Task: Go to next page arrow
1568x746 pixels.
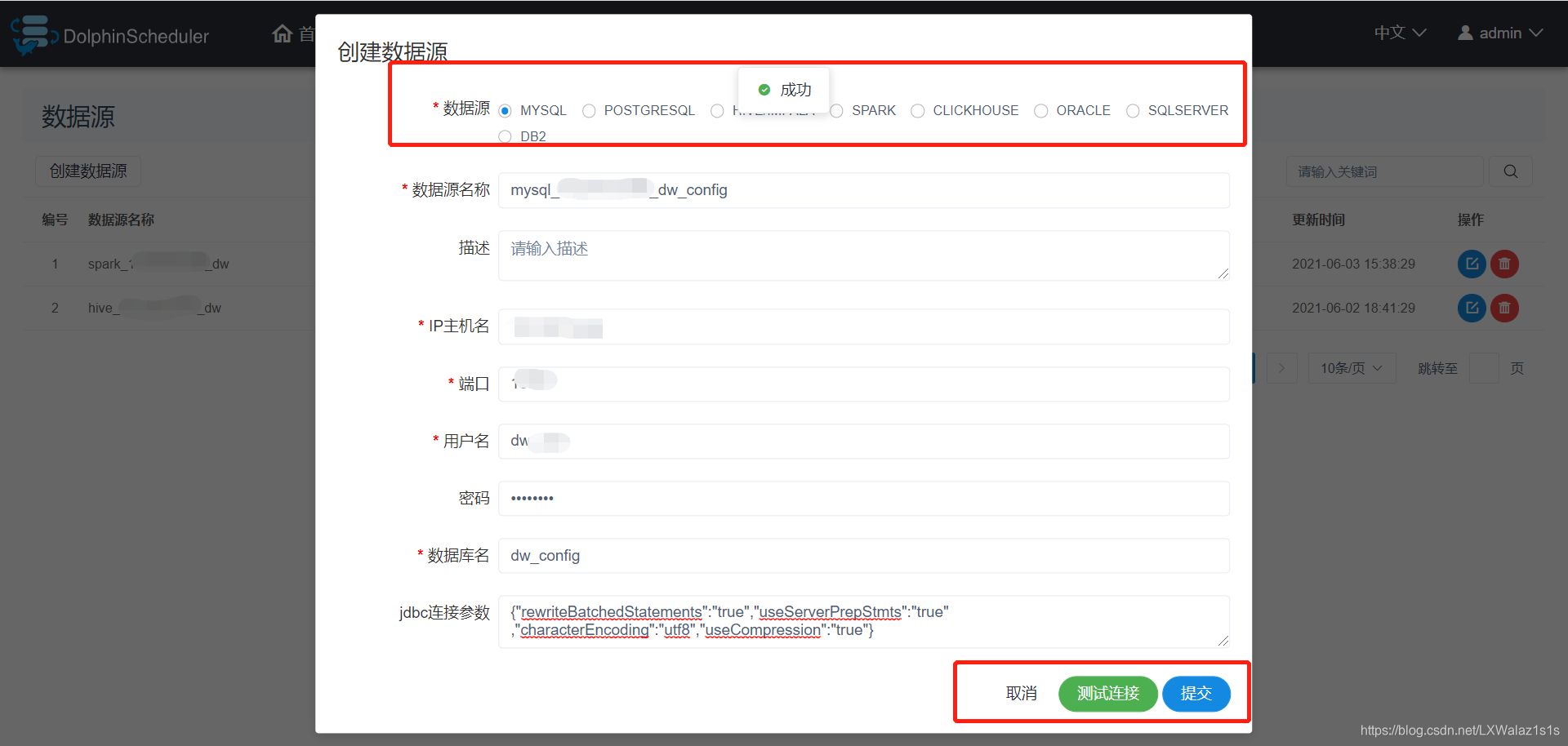Action: point(1282,368)
